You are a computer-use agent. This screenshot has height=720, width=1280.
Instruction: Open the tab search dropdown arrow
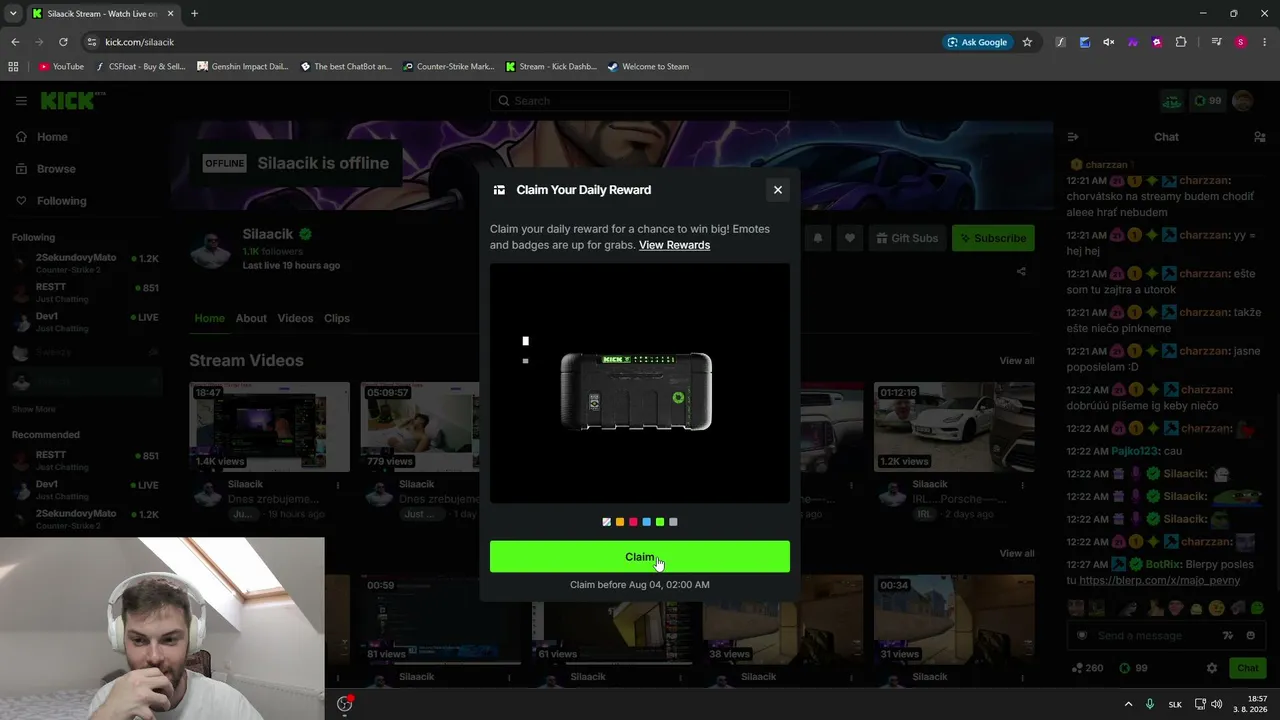tap(13, 14)
